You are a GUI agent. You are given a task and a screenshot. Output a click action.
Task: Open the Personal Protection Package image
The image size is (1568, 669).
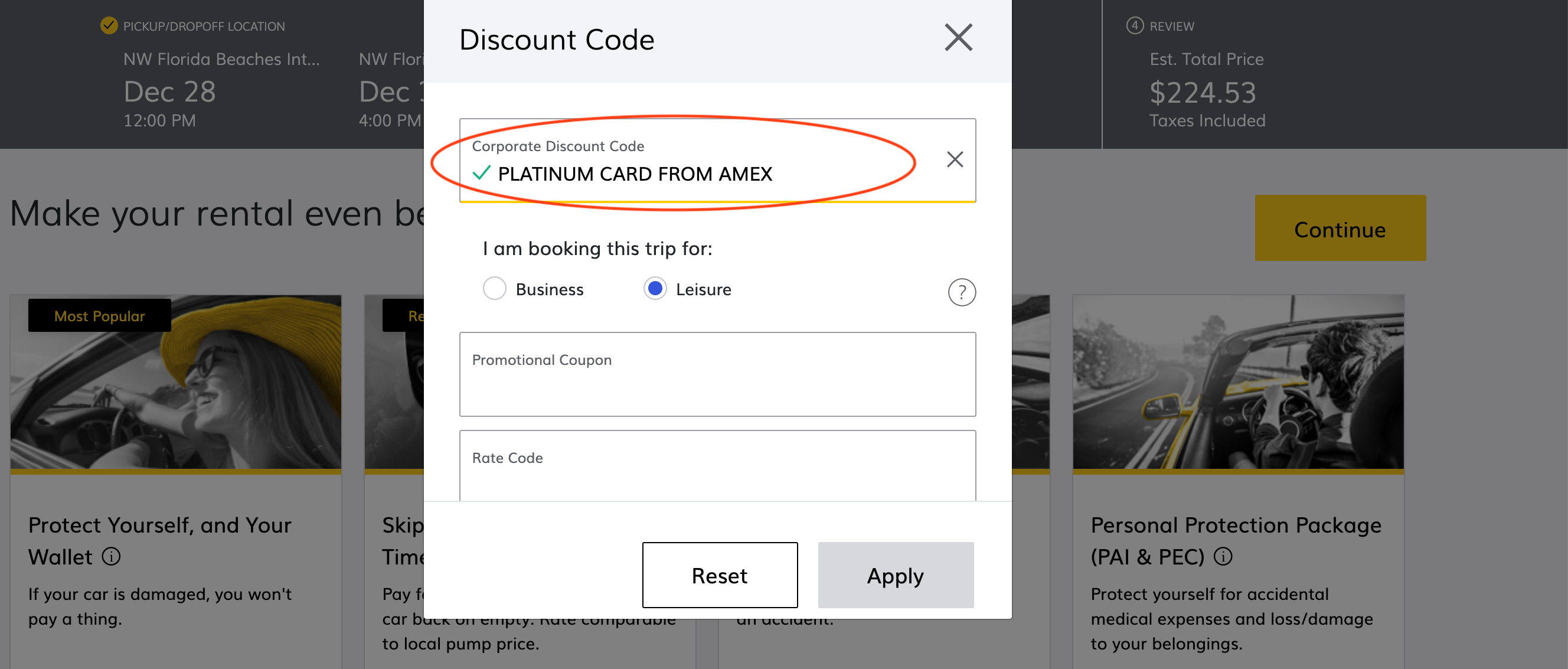[x=1237, y=382]
